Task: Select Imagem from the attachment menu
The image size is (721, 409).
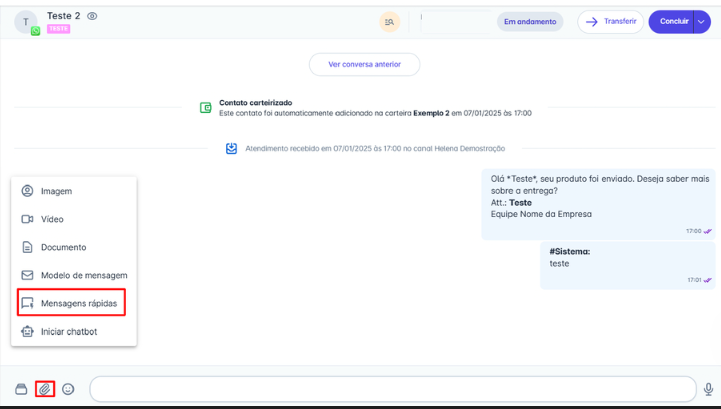Action: tap(56, 191)
